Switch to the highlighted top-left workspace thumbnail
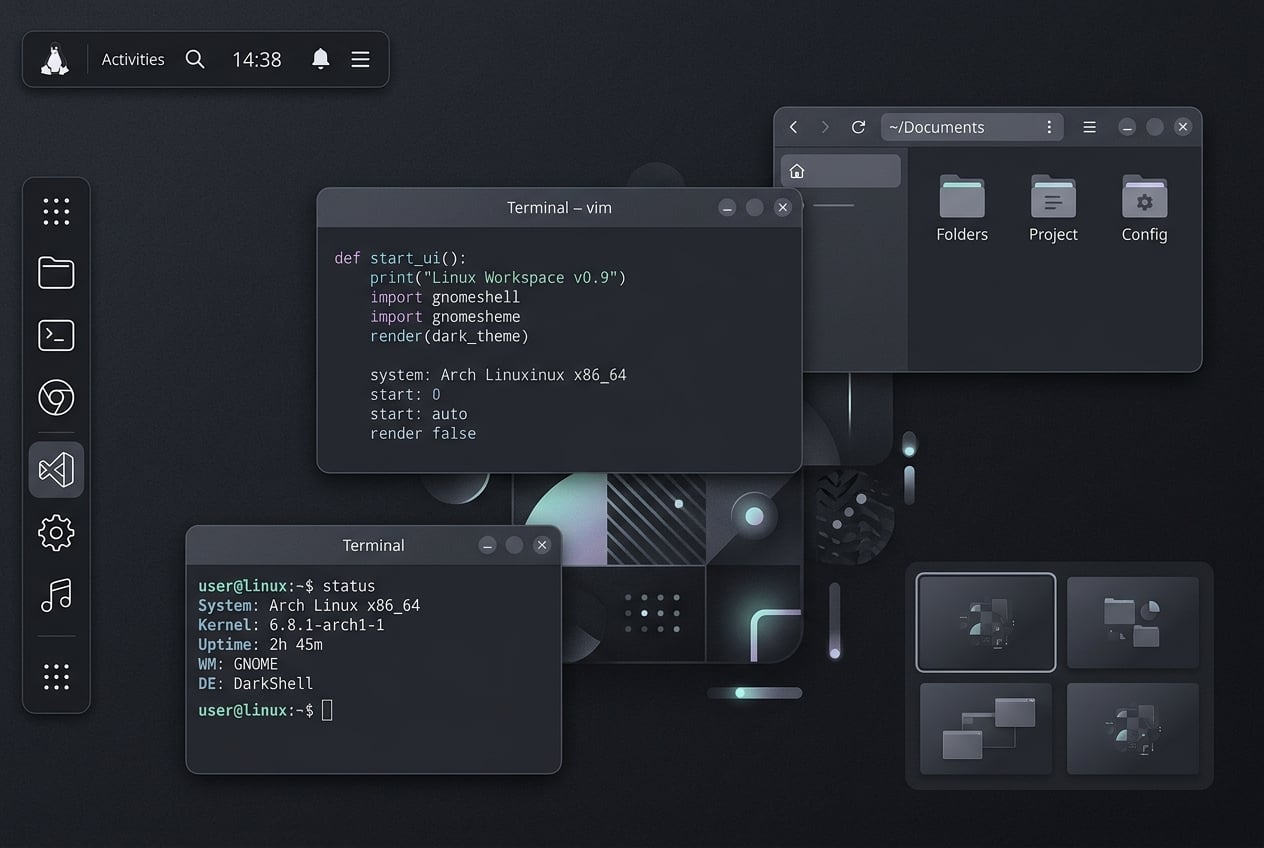The height and width of the screenshot is (848, 1264). [x=986, y=622]
